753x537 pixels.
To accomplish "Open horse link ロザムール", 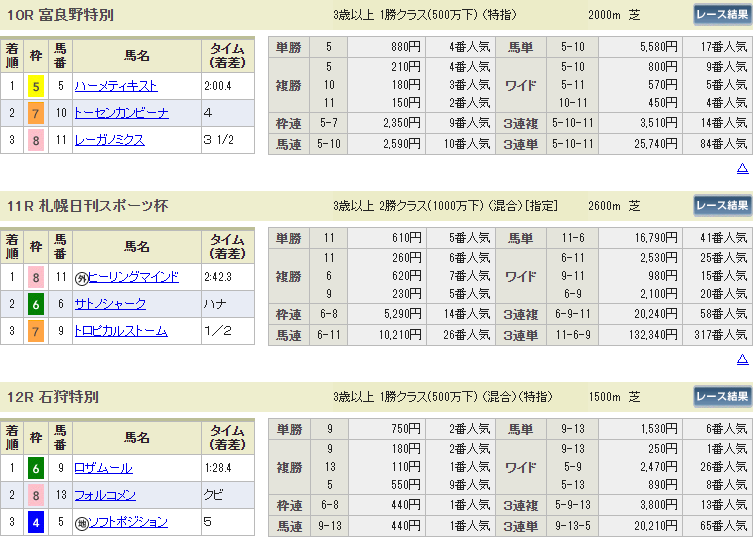I will [x=103, y=468].
